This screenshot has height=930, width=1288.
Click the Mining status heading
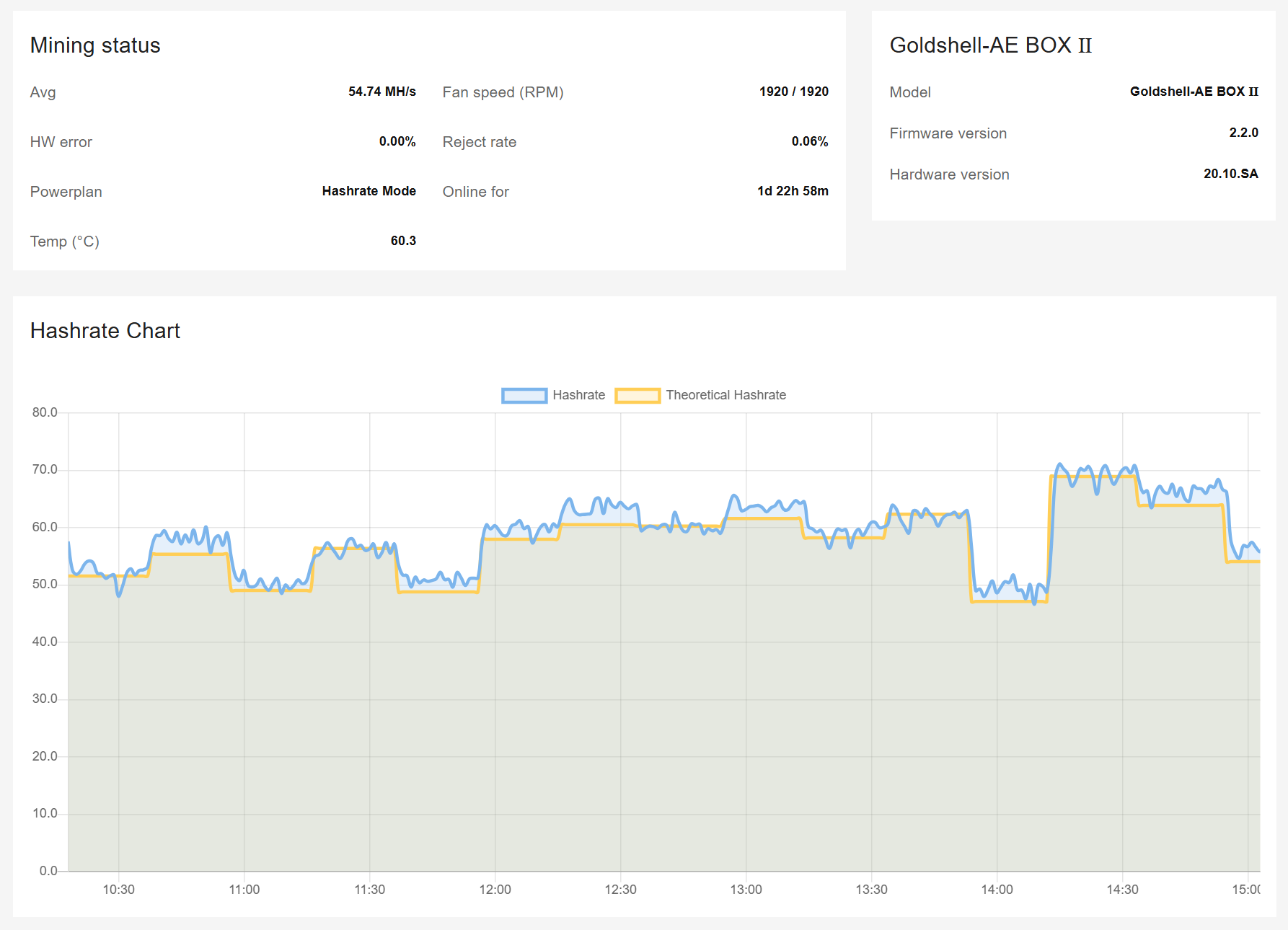(x=95, y=45)
